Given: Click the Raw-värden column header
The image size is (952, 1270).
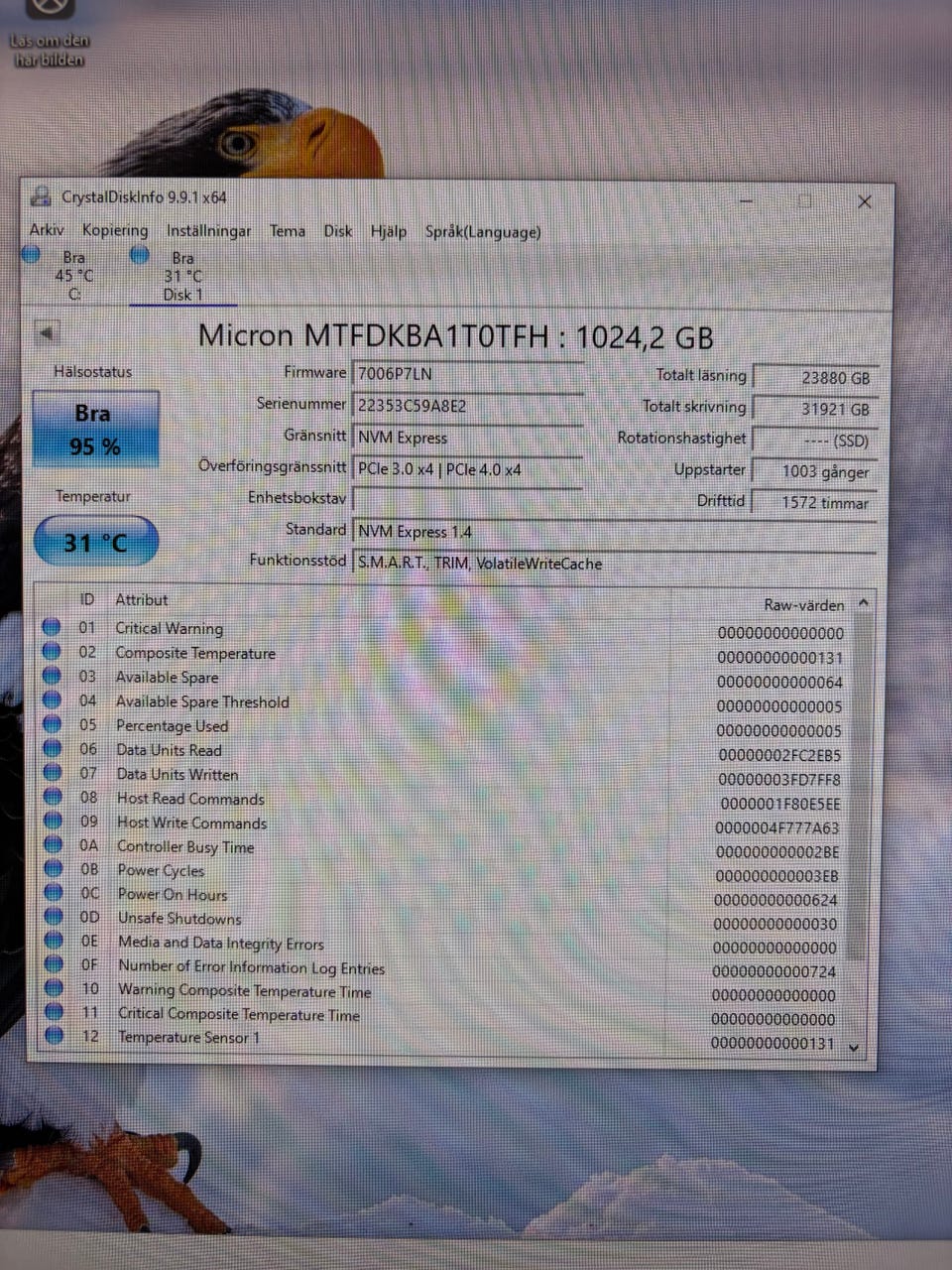Looking at the screenshot, I should pyautogui.click(x=804, y=604).
